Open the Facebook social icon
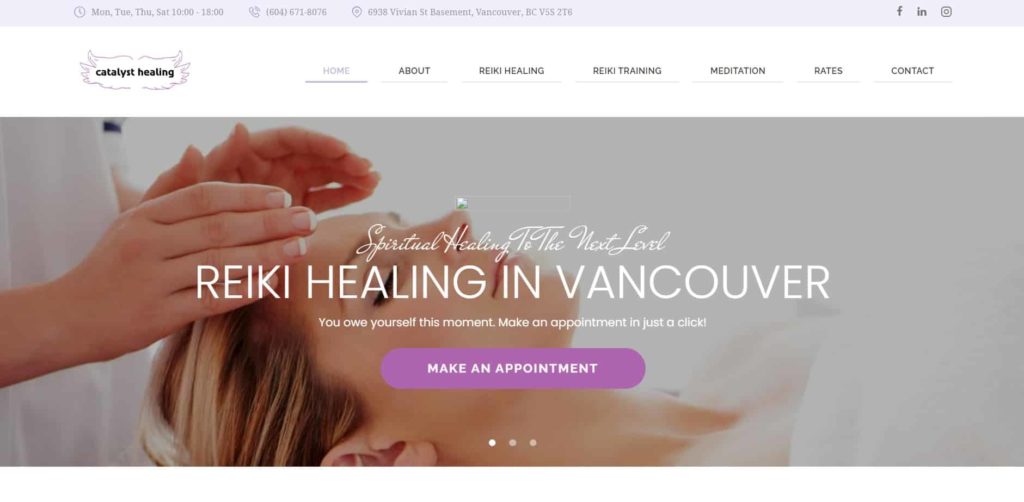Image resolution: width=1024 pixels, height=502 pixels. click(x=899, y=11)
